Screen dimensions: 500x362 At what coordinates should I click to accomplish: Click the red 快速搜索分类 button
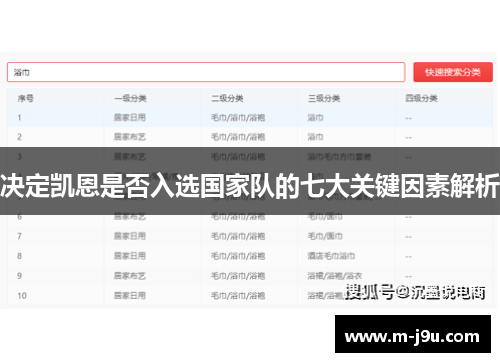pyautogui.click(x=453, y=72)
